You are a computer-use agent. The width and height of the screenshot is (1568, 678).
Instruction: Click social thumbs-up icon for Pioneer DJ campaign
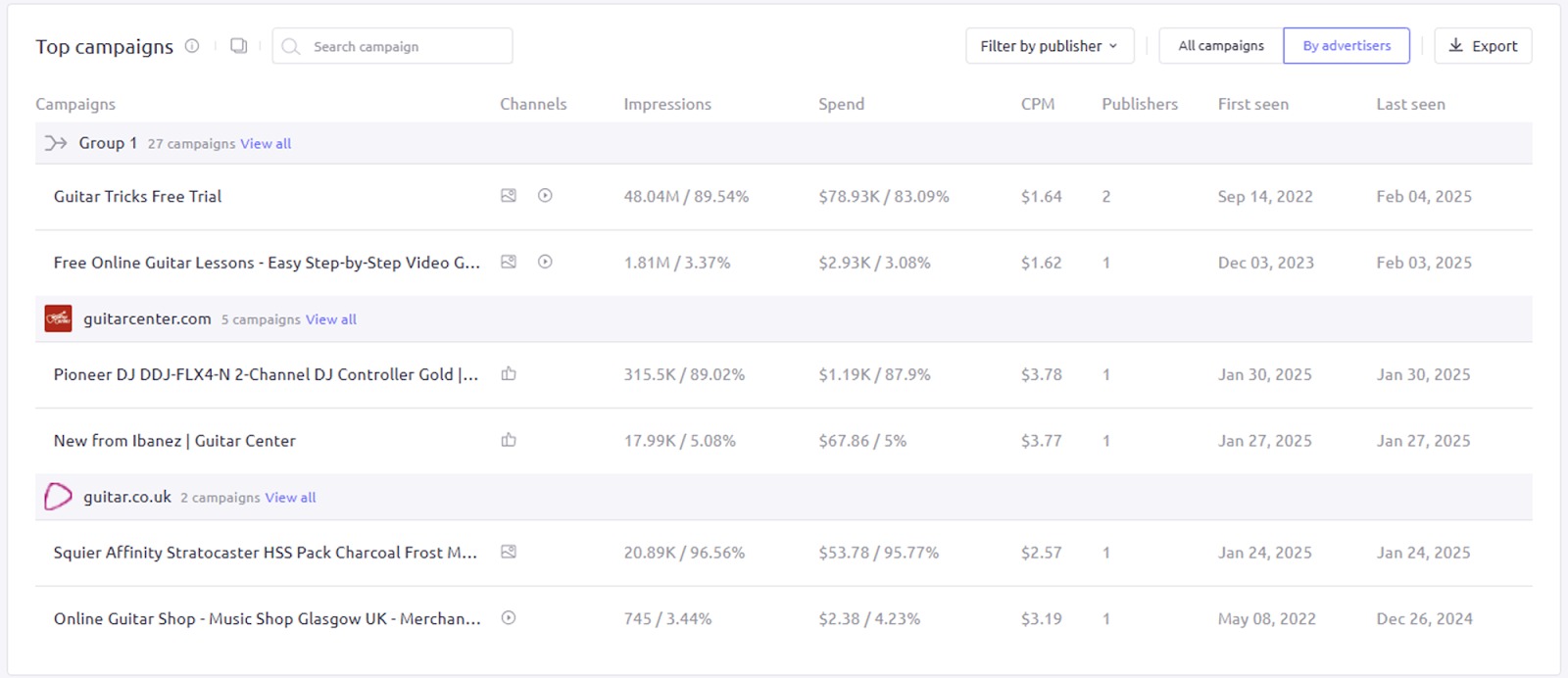click(509, 373)
